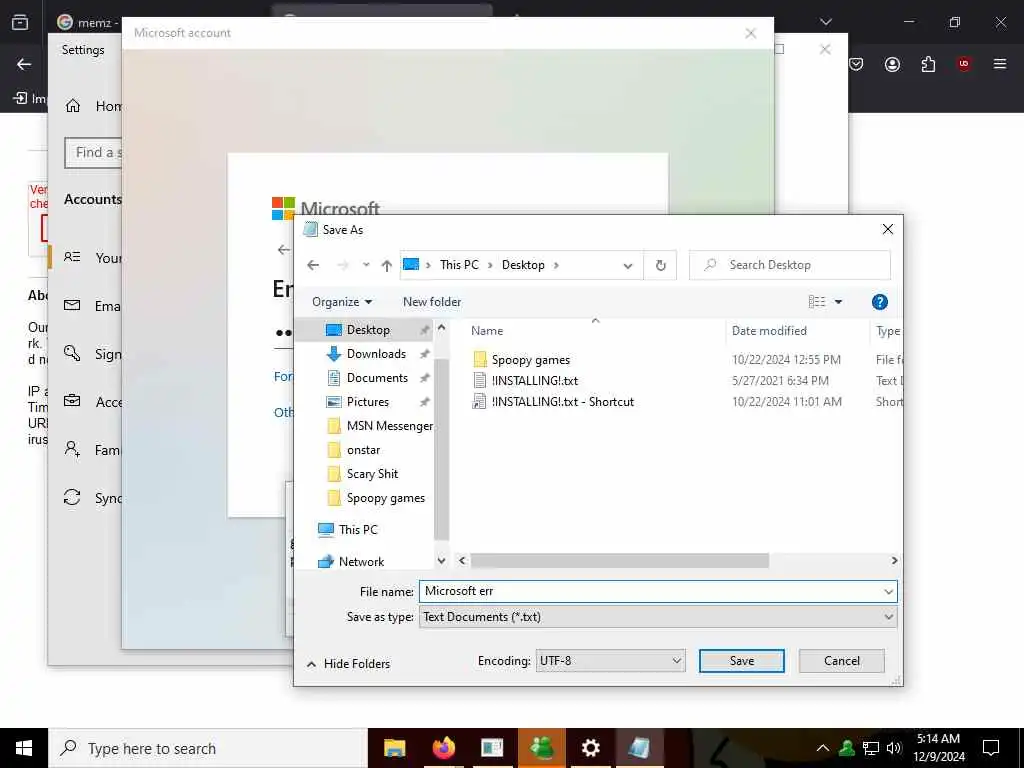Viewport: 1024px width, 768px height.
Task: Open uBlock Origin extension icon
Action: [x=963, y=64]
